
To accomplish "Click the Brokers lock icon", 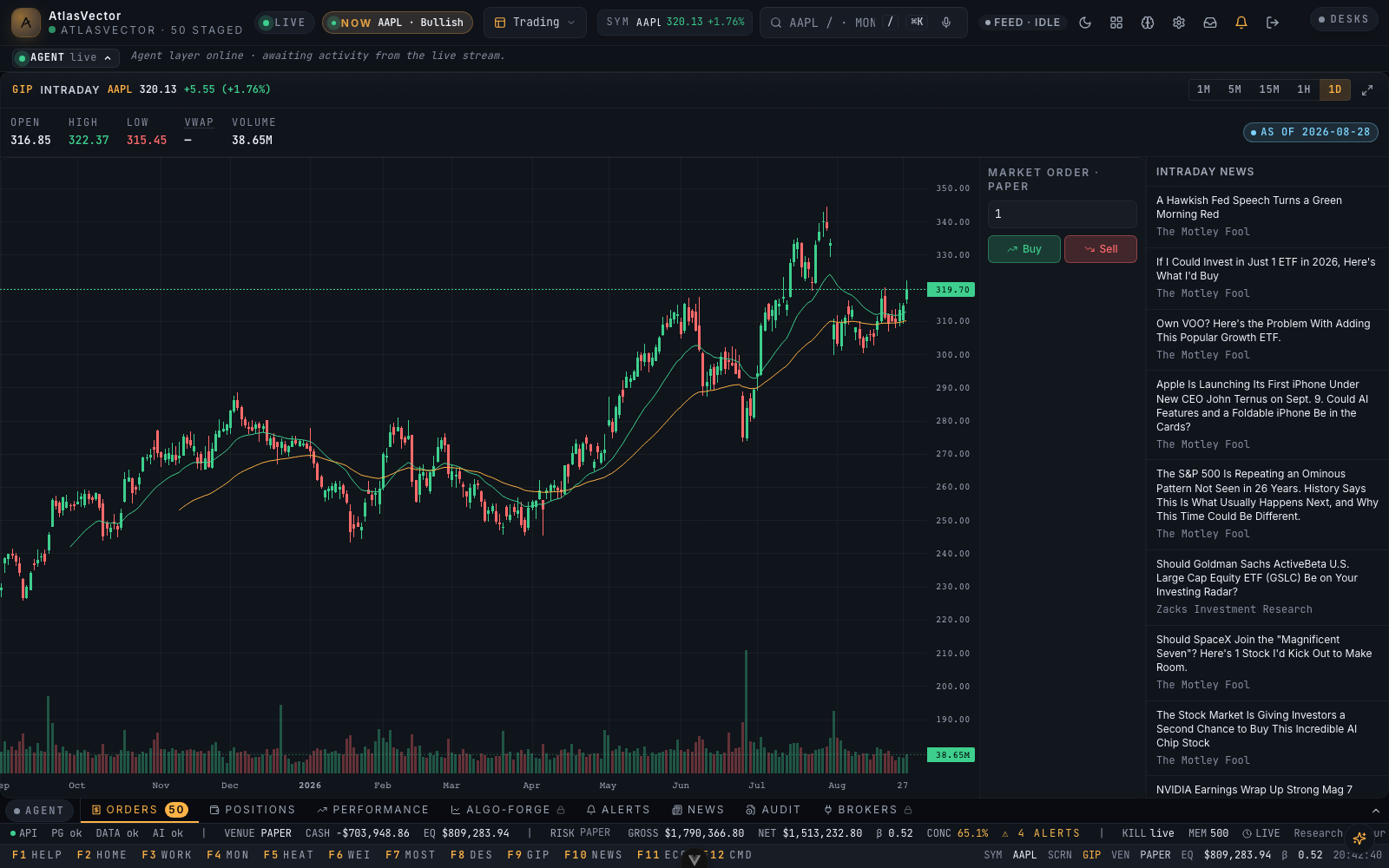I will click(908, 810).
